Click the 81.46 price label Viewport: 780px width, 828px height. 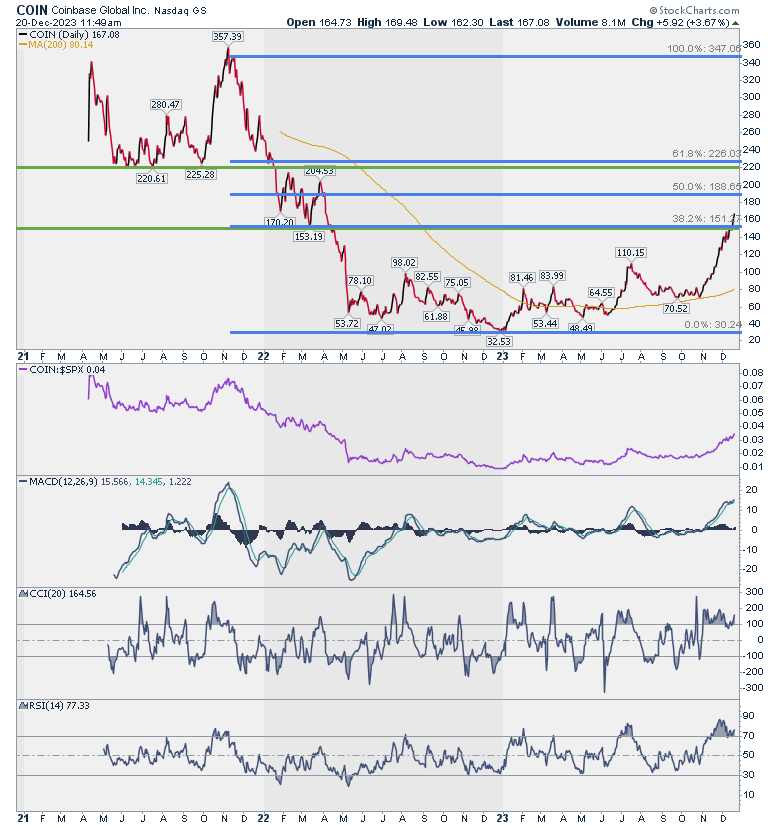[522, 278]
